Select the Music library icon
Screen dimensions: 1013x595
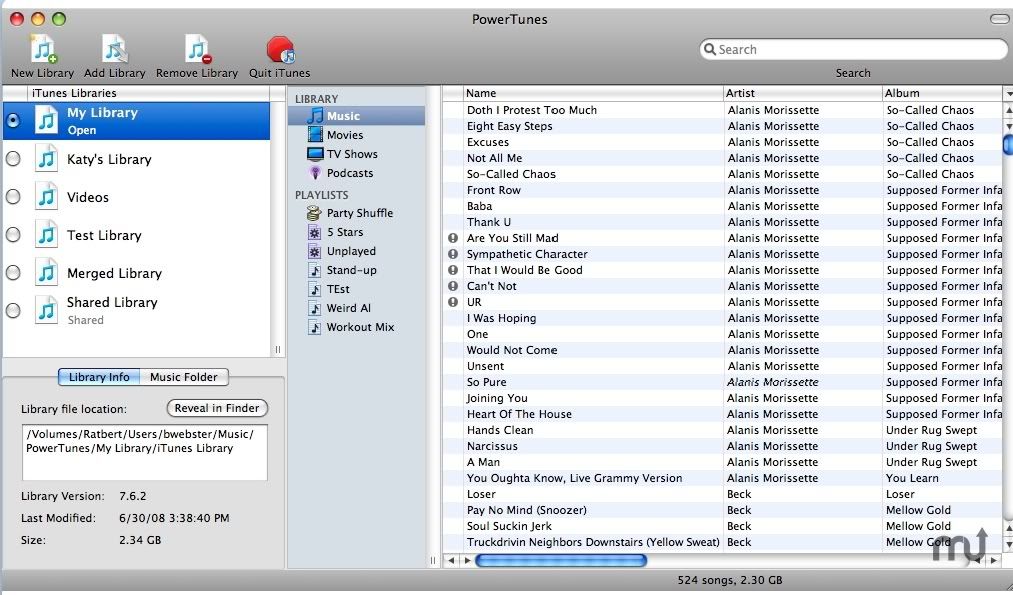coord(315,116)
